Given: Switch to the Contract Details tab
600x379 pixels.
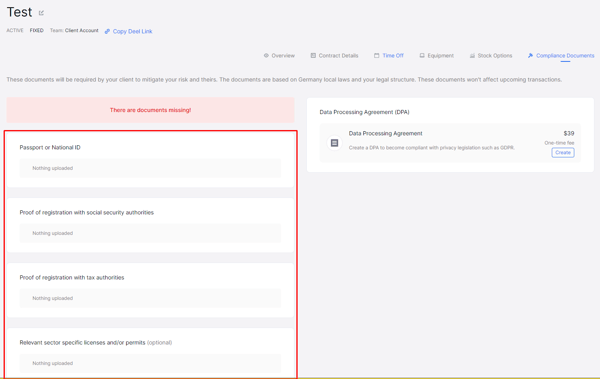Looking at the screenshot, I should (x=334, y=56).
